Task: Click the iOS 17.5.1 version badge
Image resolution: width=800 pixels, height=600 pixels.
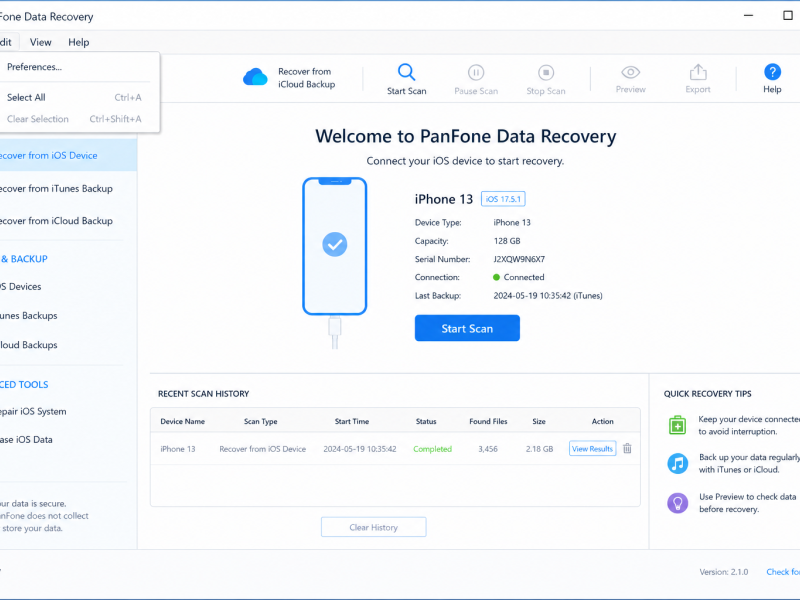Action: (x=503, y=199)
